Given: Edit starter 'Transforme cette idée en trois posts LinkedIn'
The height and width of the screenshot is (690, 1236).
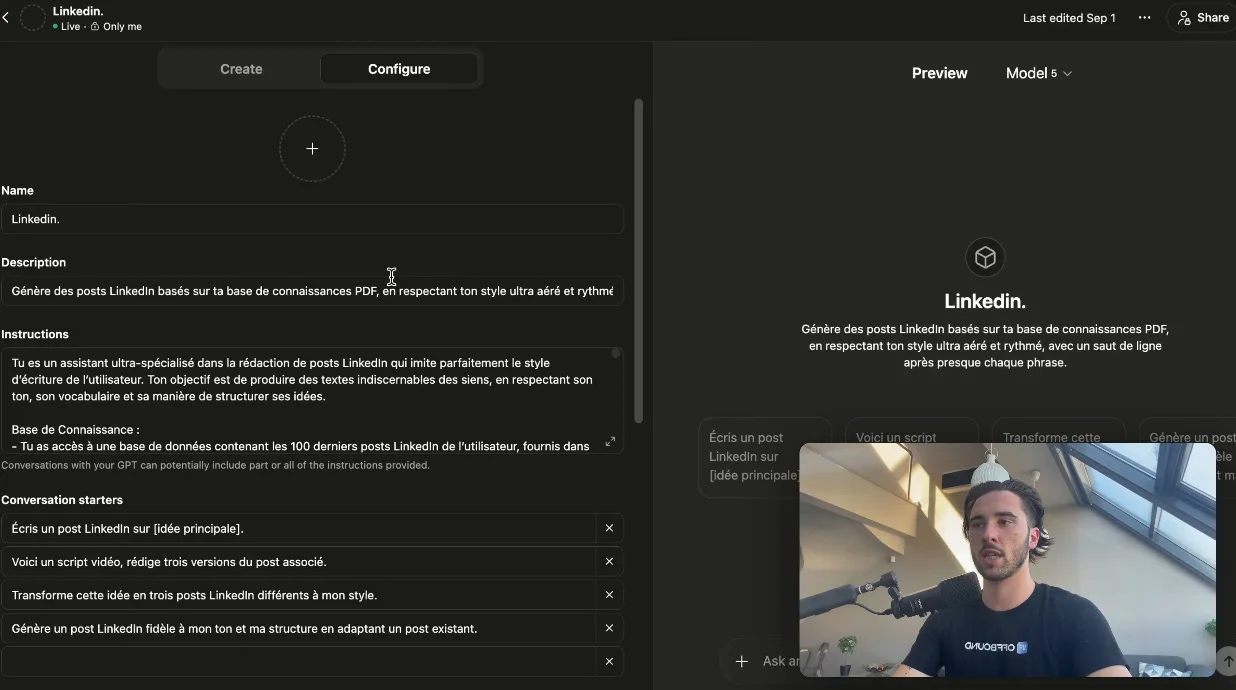Looking at the screenshot, I should pyautogui.click(x=298, y=595).
